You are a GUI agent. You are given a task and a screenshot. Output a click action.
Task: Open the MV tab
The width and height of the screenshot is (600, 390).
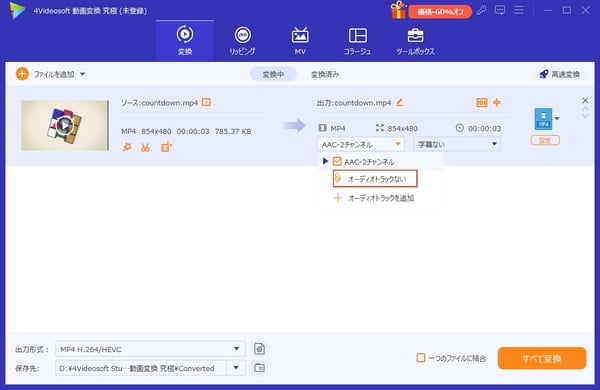pyautogui.click(x=300, y=41)
